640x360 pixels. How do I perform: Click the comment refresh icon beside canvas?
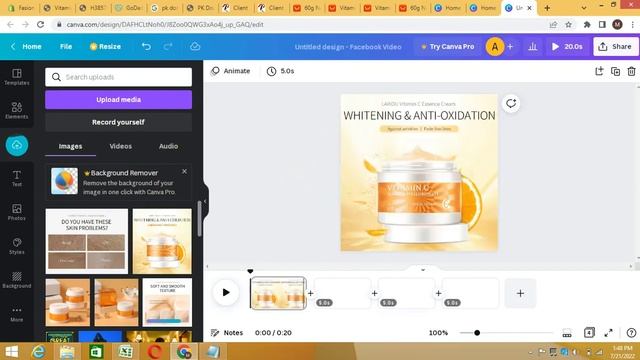click(511, 103)
